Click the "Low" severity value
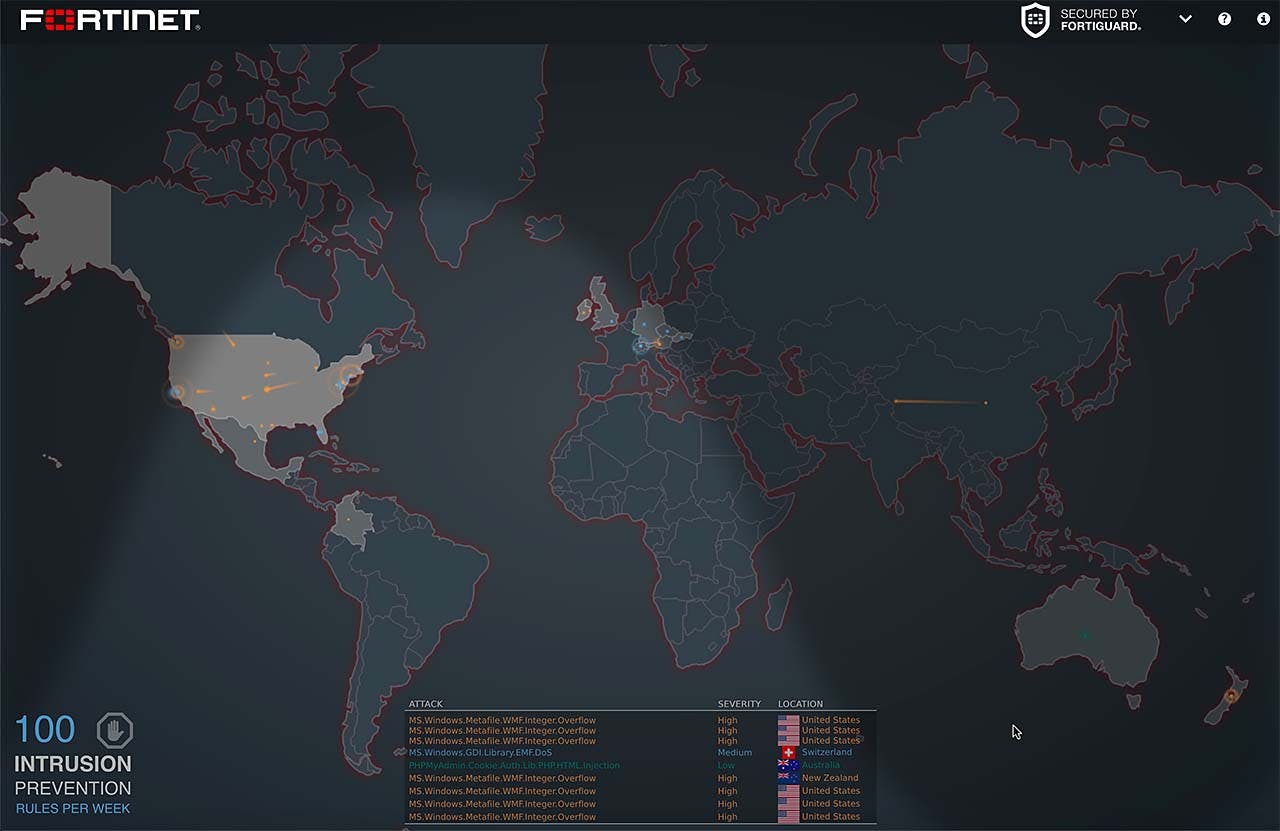Screen dimensions: 1280x831 click(726, 766)
